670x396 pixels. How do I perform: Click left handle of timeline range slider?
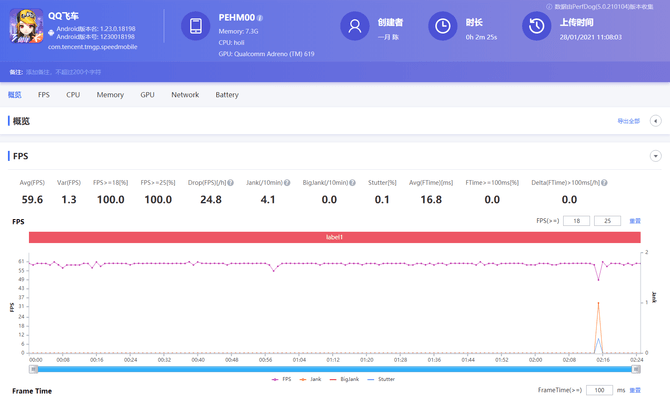coord(33,369)
